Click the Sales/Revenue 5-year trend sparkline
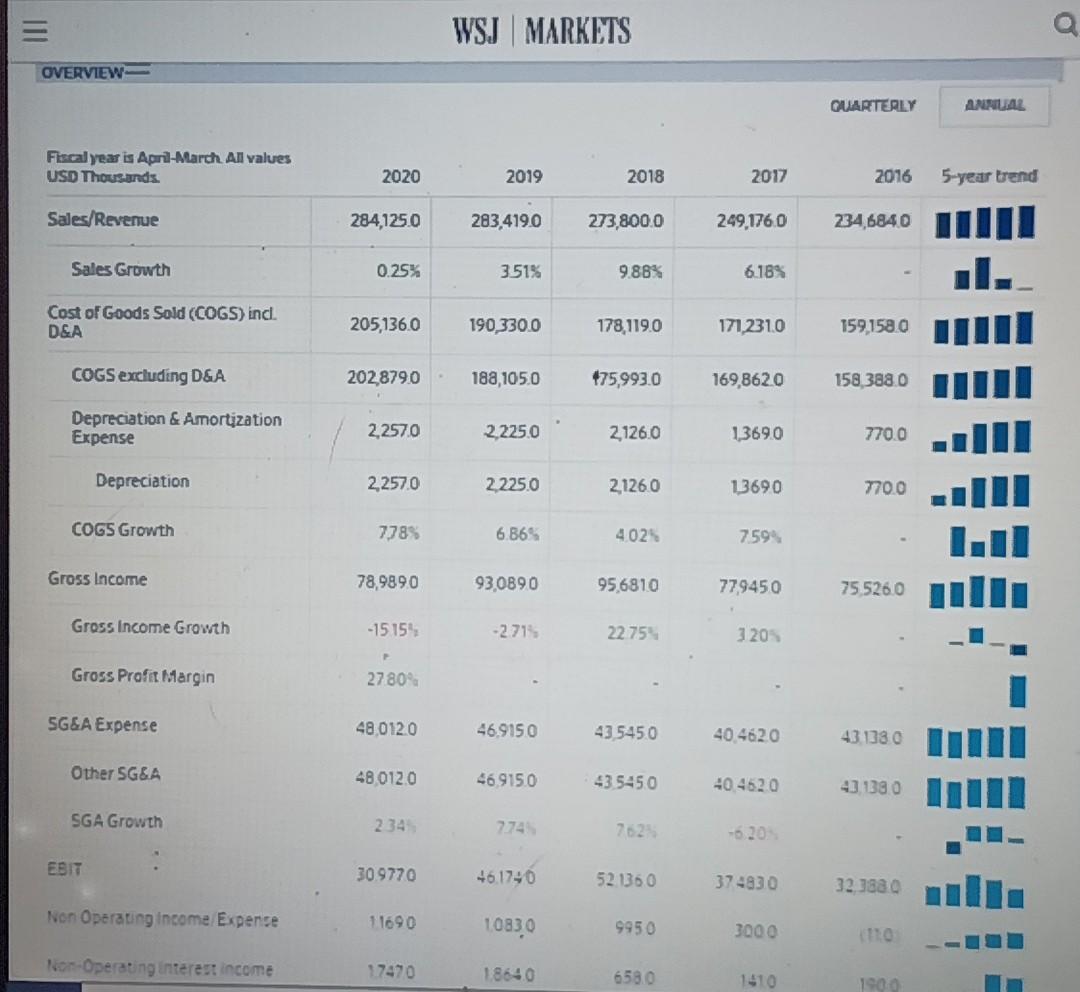 tap(983, 221)
